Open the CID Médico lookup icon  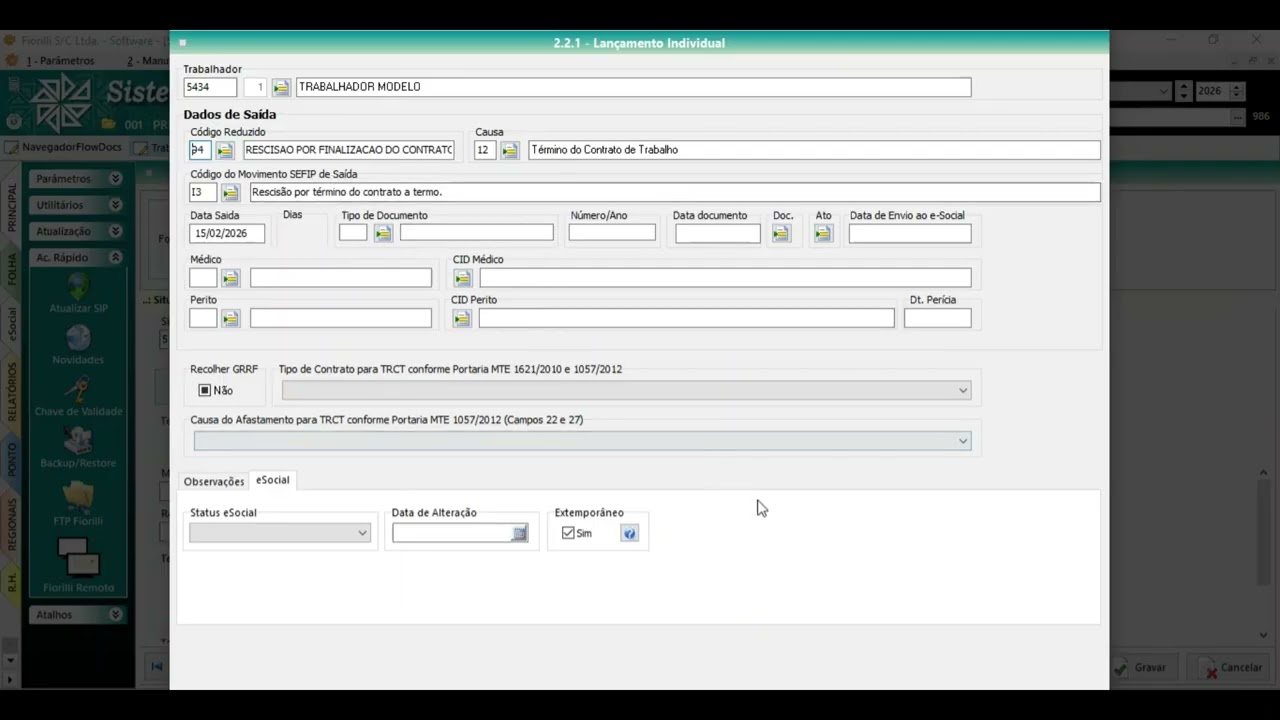462,278
